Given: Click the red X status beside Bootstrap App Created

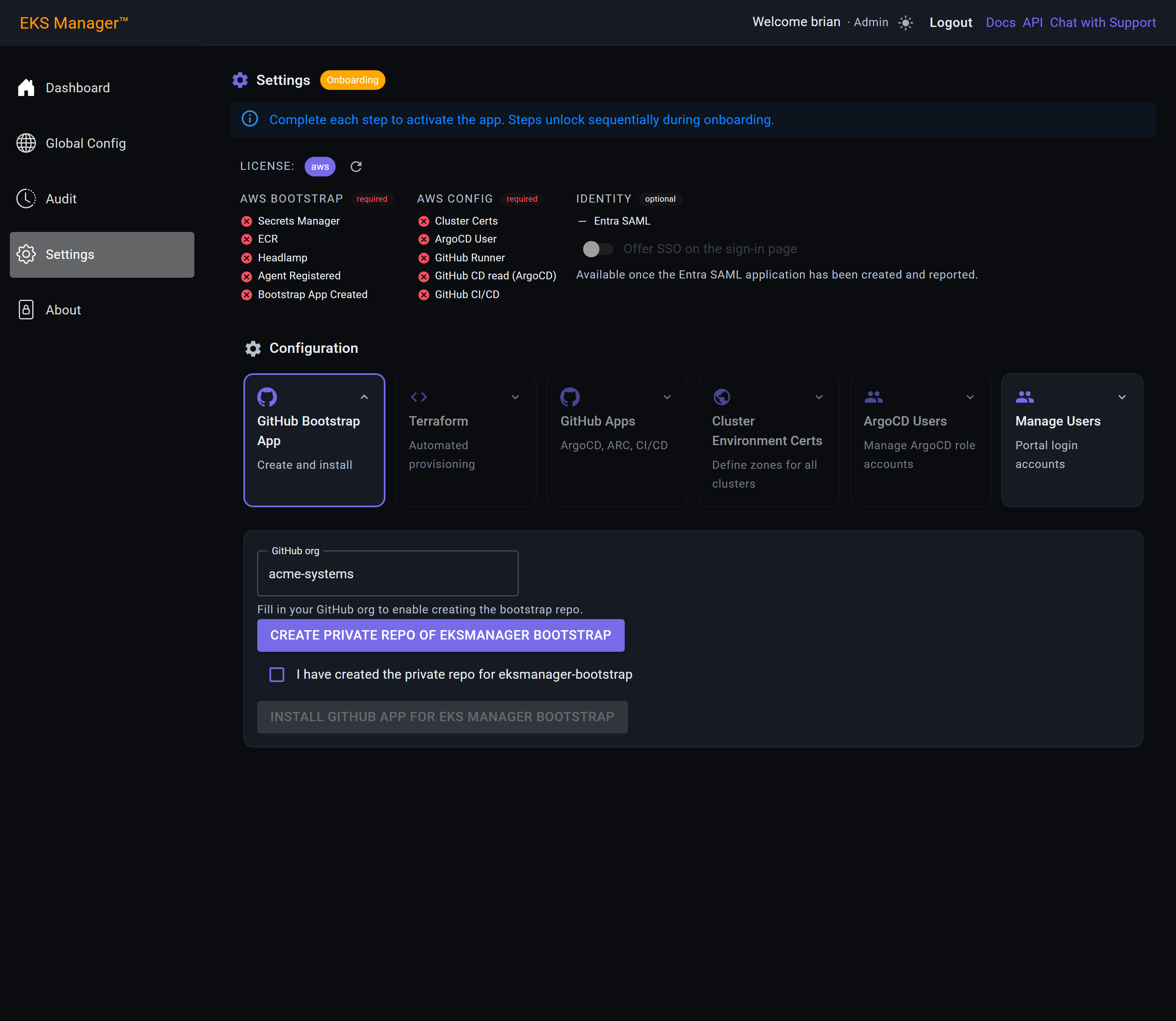Looking at the screenshot, I should point(247,294).
